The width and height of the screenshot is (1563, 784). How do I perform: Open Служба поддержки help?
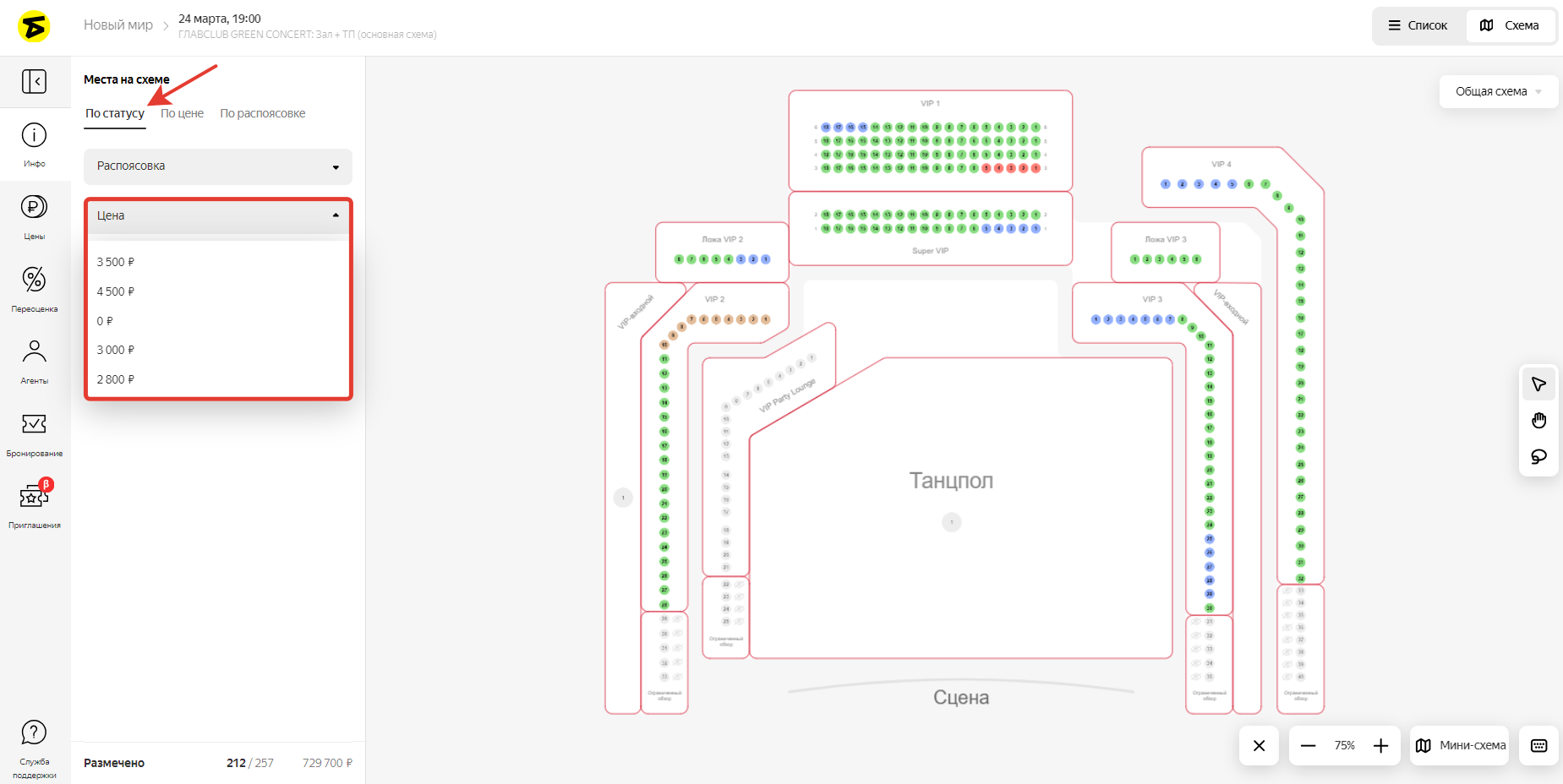(x=34, y=749)
